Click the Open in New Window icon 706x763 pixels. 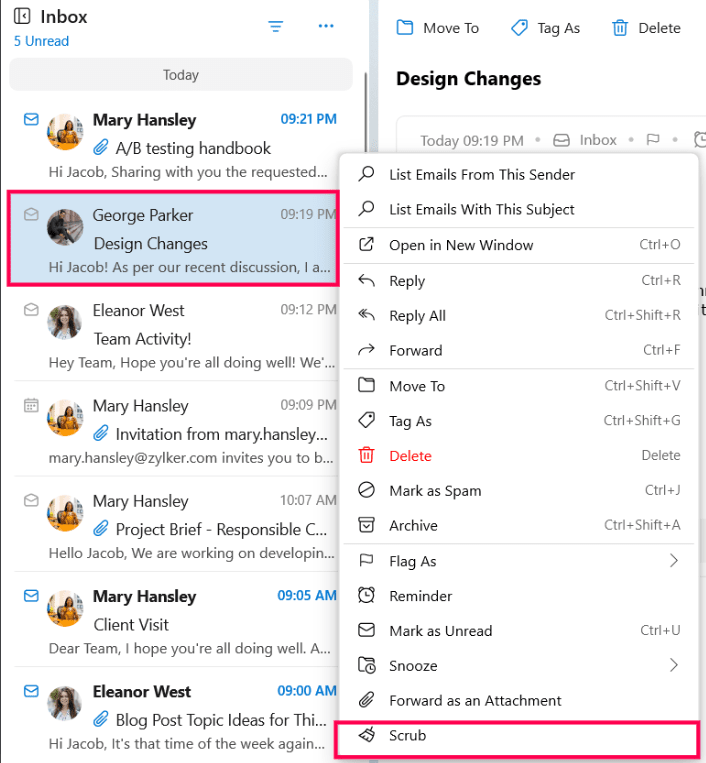click(366, 244)
